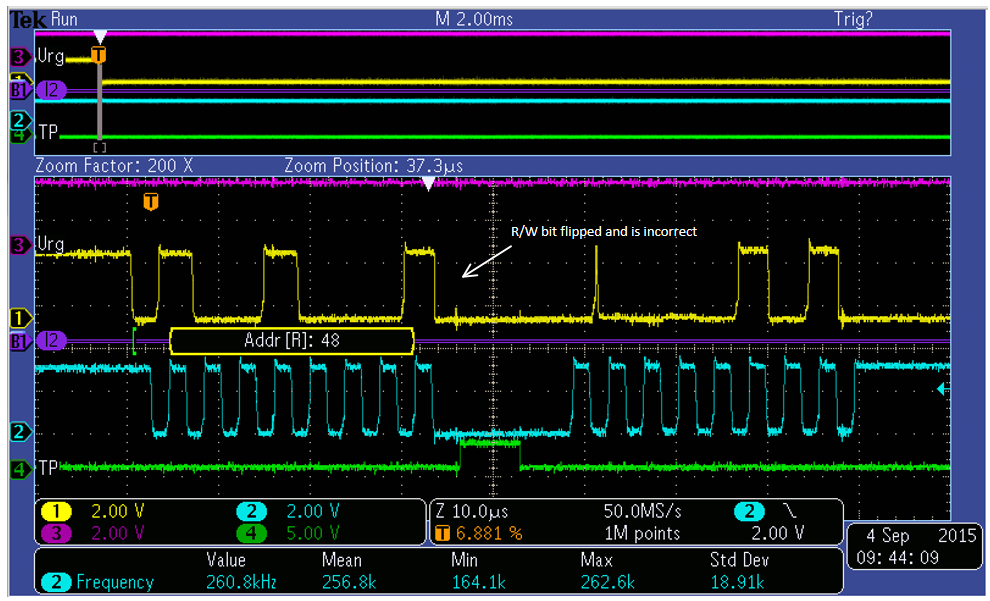The height and width of the screenshot is (601, 990).
Task: Click the Trig? trigger status indicator
Action: click(853, 19)
